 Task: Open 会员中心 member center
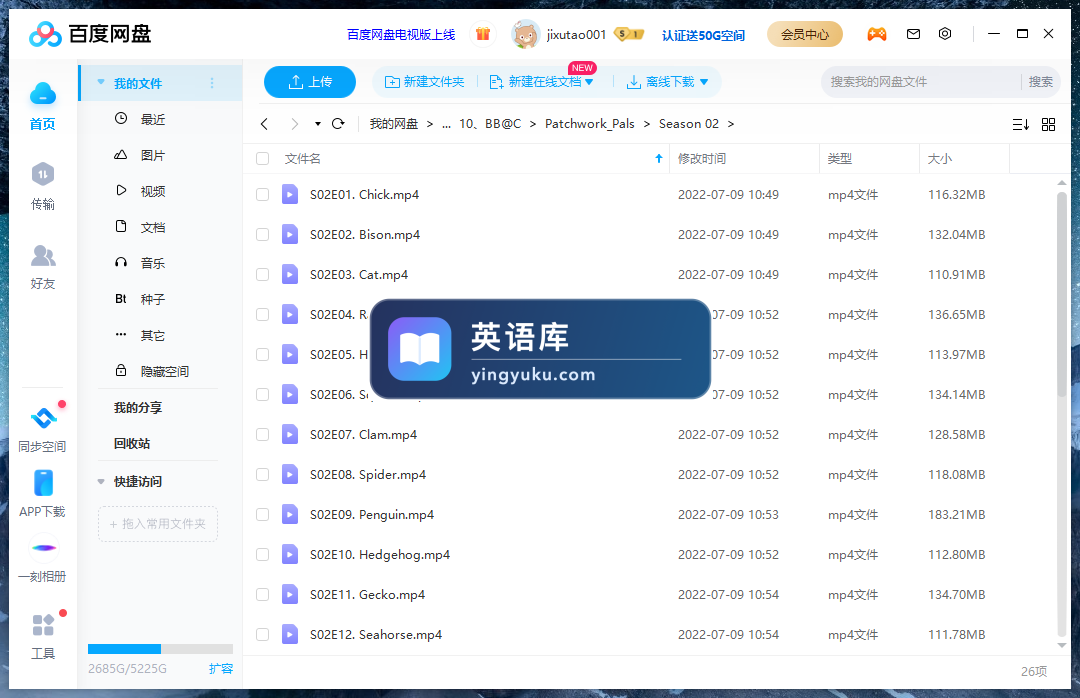tap(804, 34)
